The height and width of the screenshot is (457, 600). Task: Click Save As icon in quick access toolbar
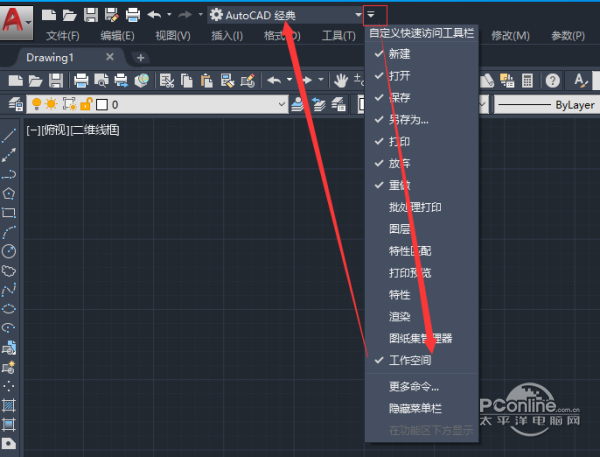click(x=112, y=15)
